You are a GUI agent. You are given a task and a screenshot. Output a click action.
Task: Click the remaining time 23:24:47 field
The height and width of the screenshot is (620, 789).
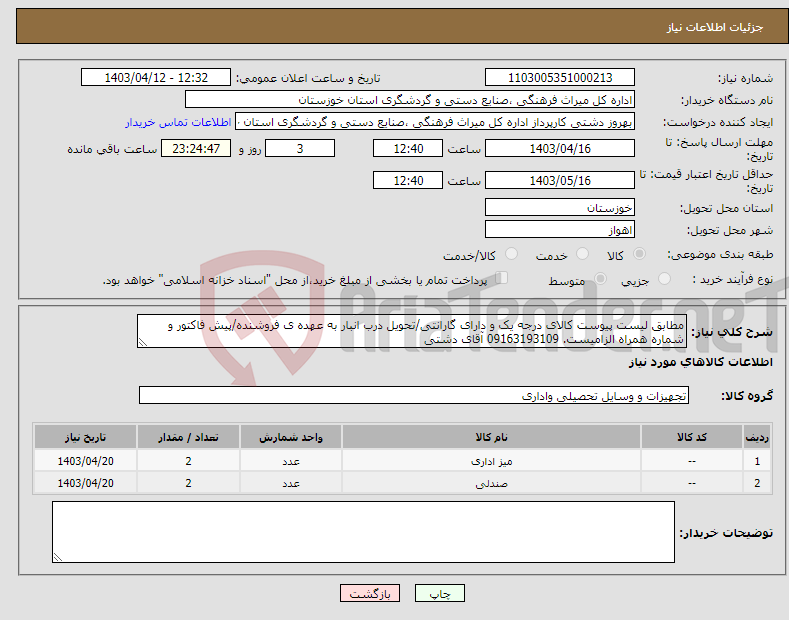196,148
